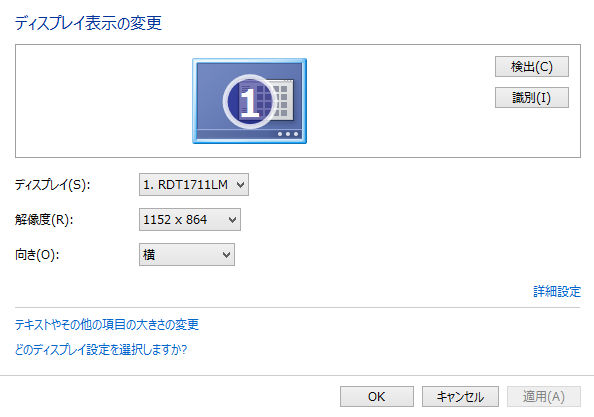594x417 pixels.
Task: Click the ディスプレイ(S): label
Action: [53, 185]
